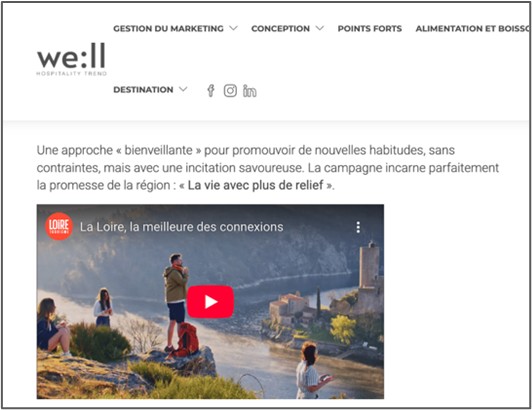Open the video's three-dot options menu
The width and height of the screenshot is (532, 410).
[x=358, y=227]
